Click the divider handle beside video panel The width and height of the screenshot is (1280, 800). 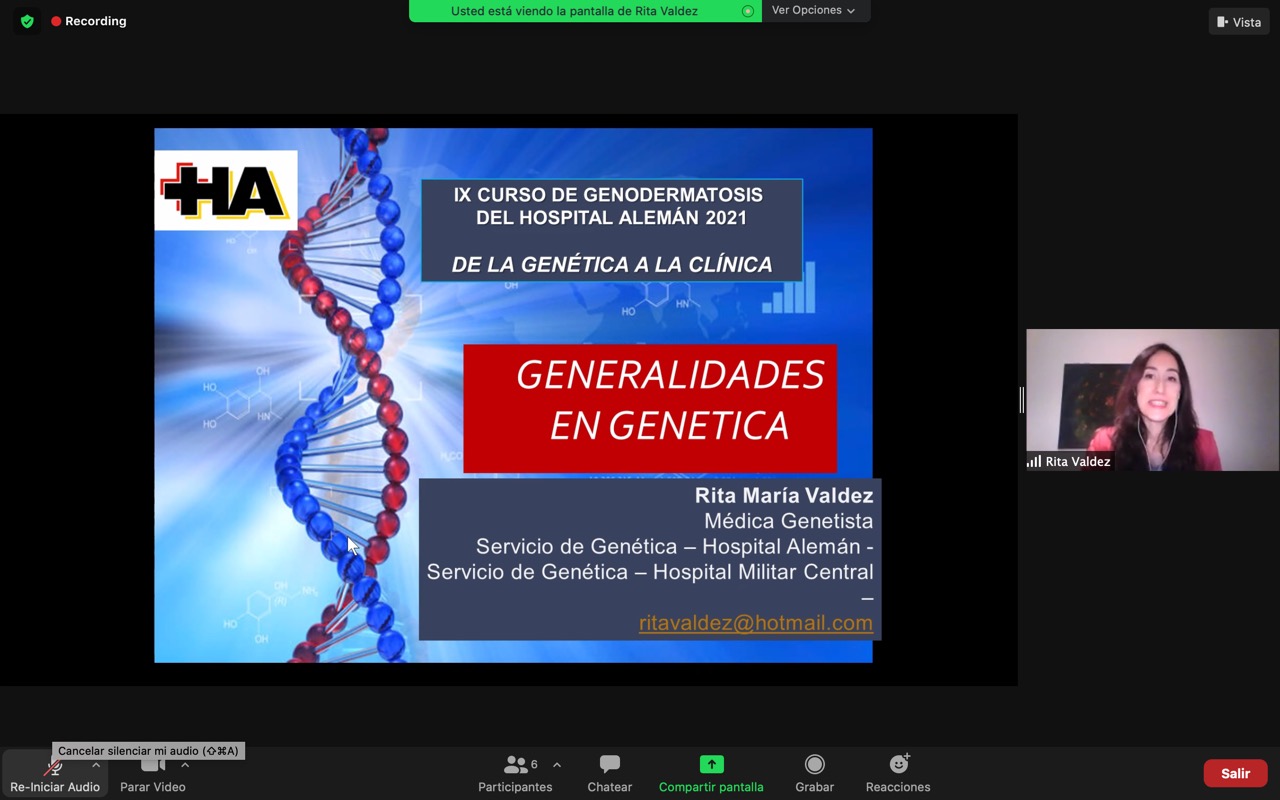tap(1021, 400)
